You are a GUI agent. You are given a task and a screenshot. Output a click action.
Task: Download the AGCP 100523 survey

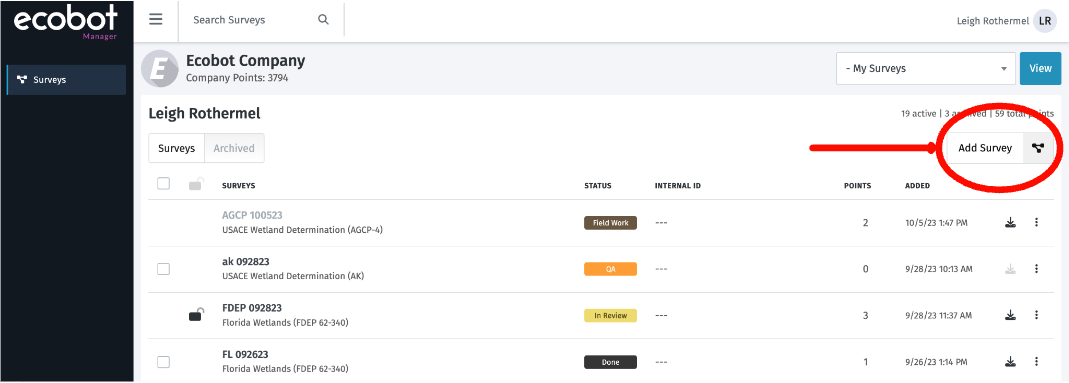pos(1010,222)
